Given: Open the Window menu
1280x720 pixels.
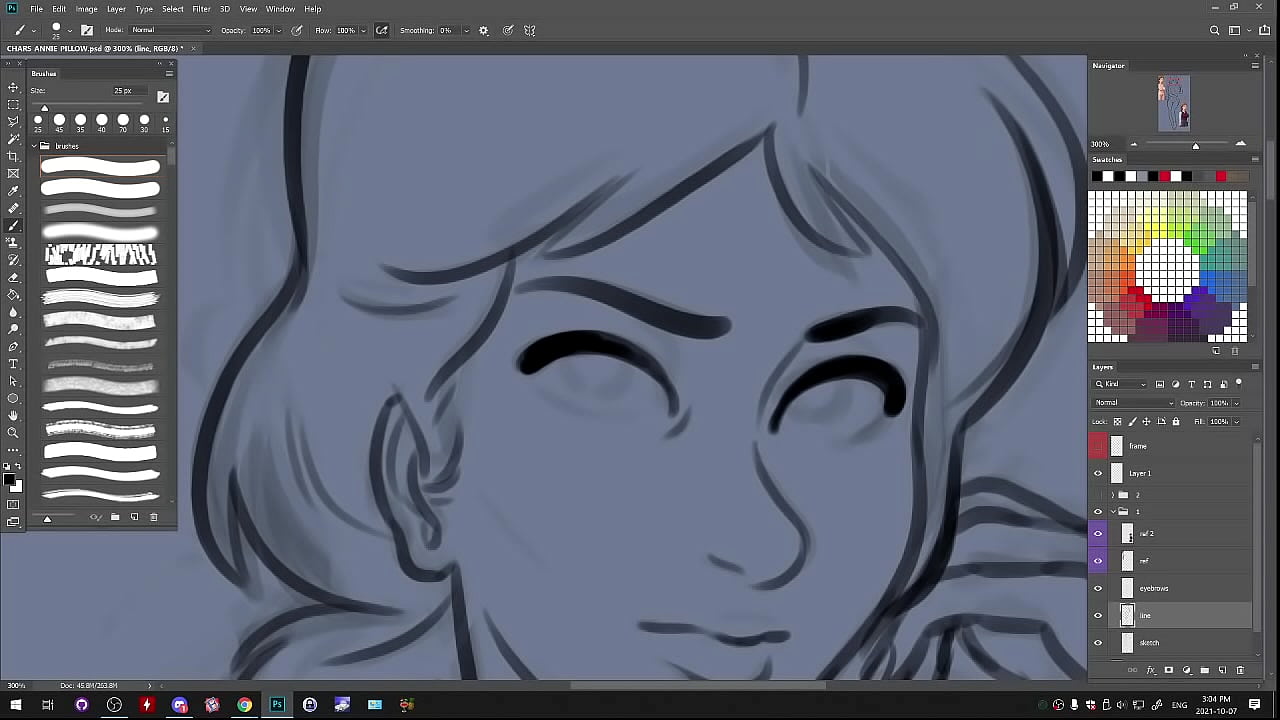Looking at the screenshot, I should [x=280, y=9].
